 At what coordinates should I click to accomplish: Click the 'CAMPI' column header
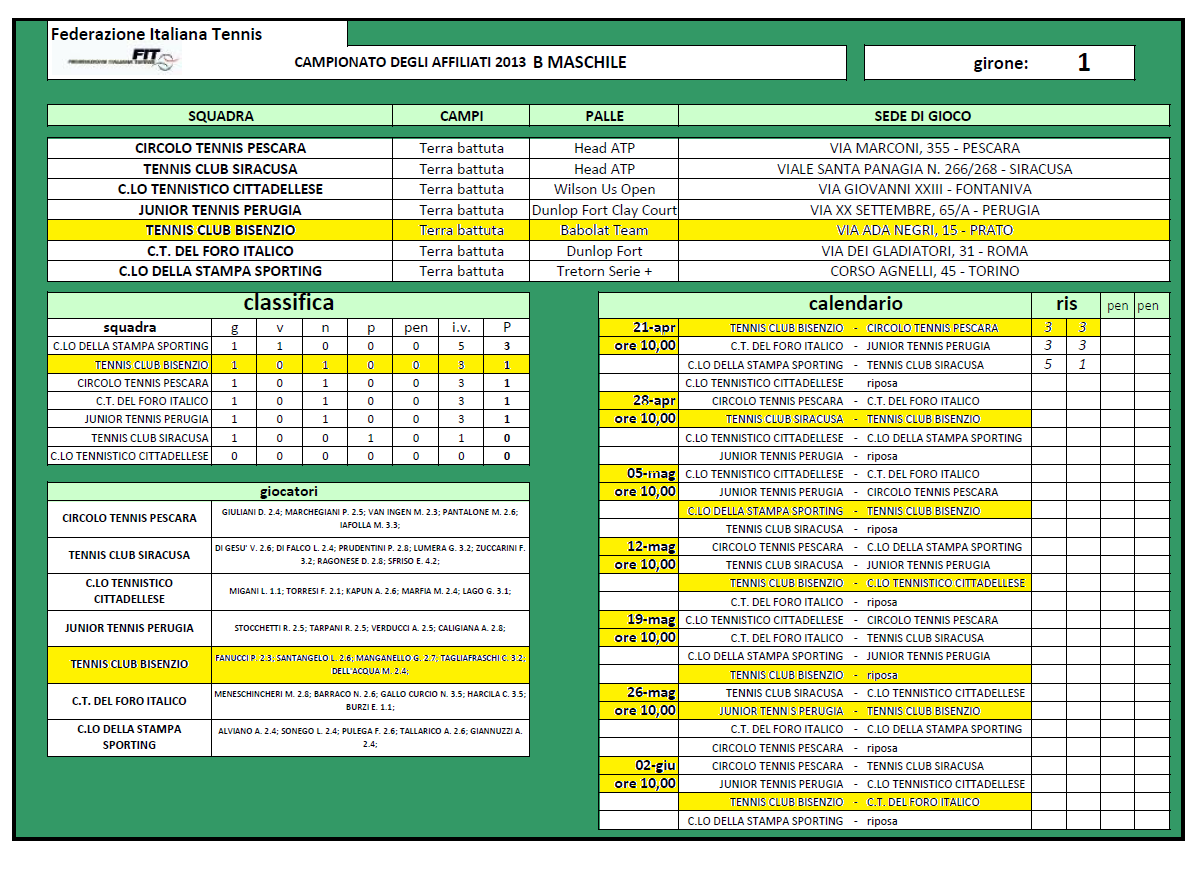pos(461,116)
